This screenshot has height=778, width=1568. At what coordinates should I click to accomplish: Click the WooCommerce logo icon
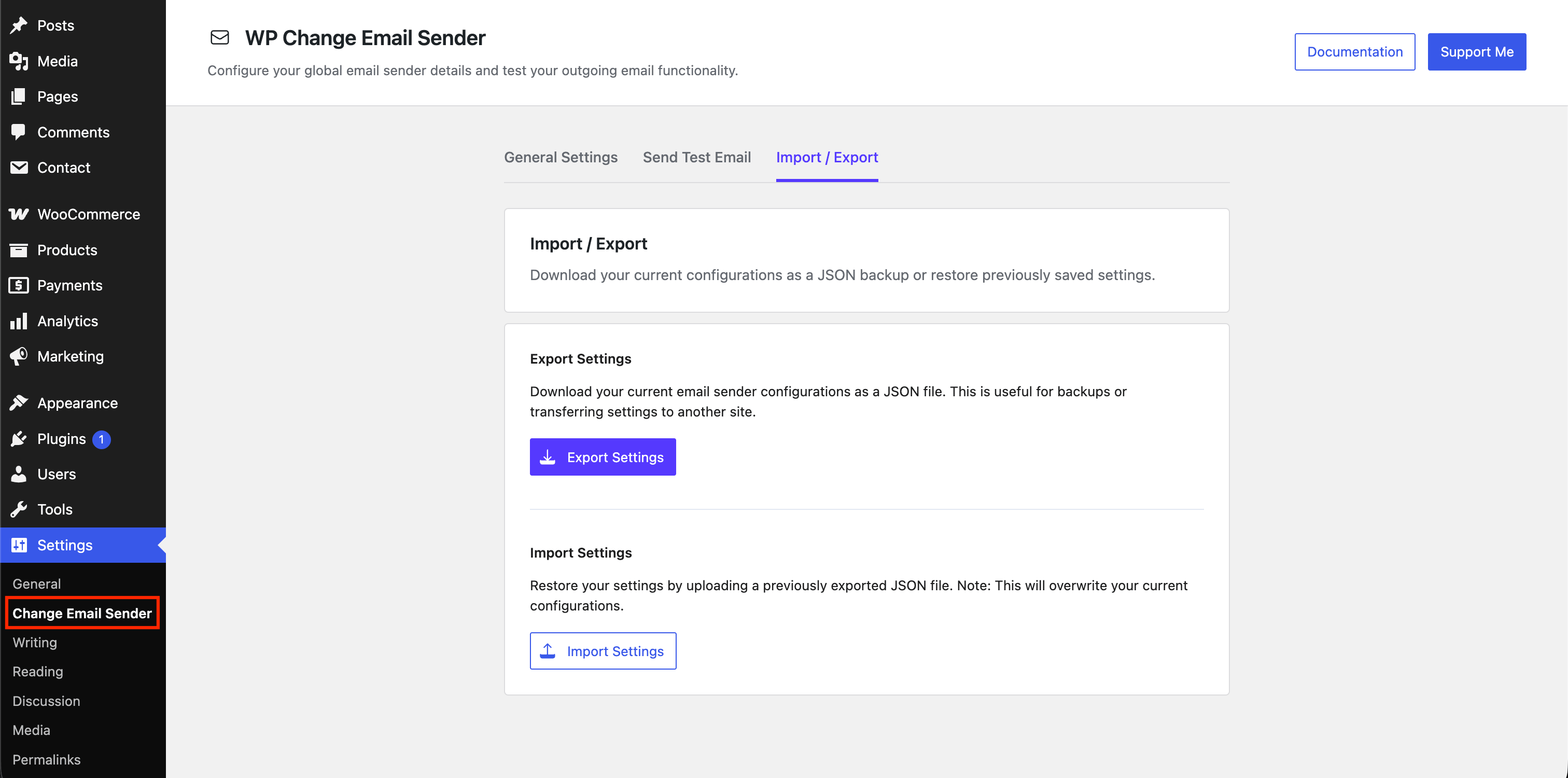pyautogui.click(x=19, y=214)
